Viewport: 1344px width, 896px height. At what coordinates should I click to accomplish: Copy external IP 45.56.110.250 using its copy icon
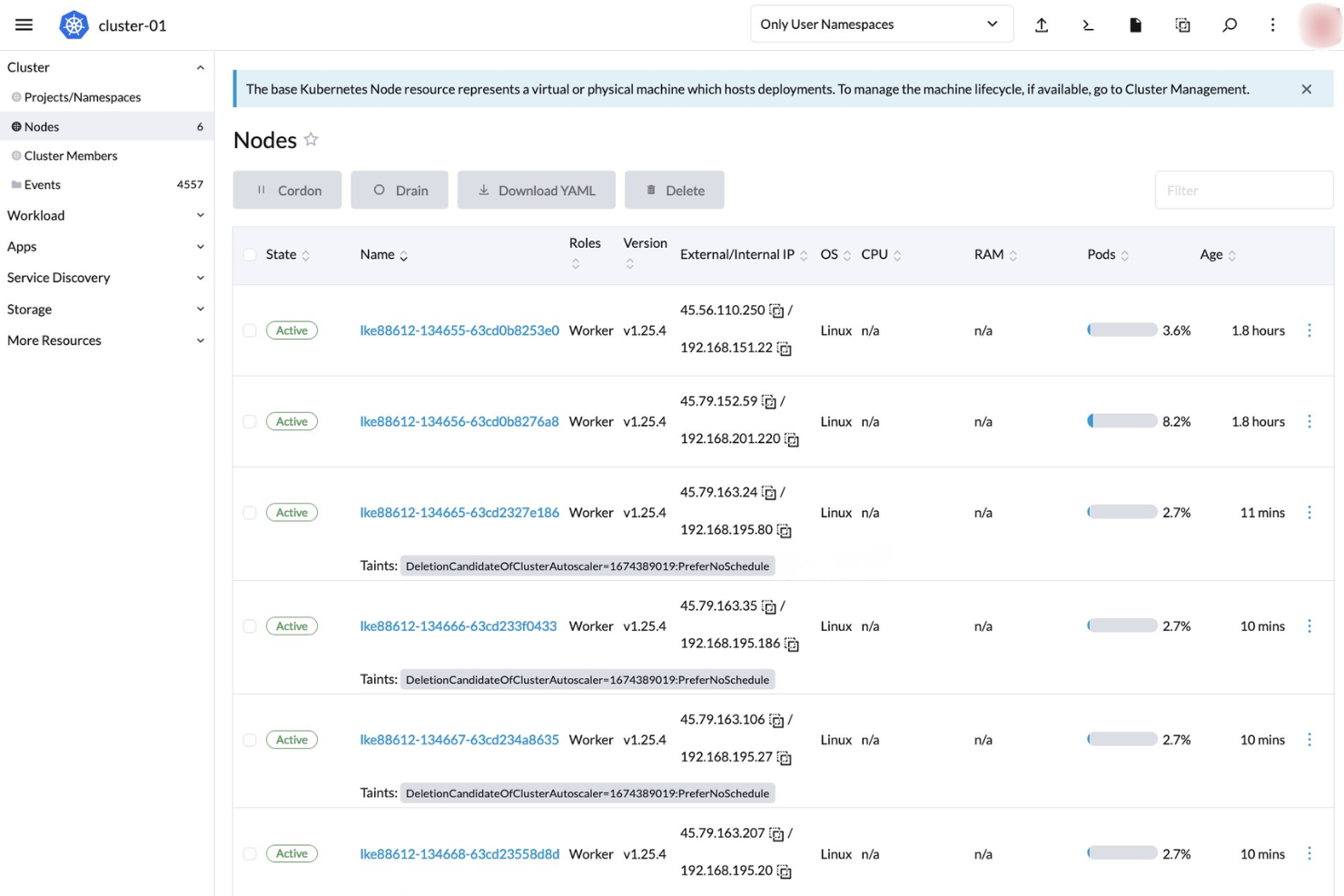776,309
